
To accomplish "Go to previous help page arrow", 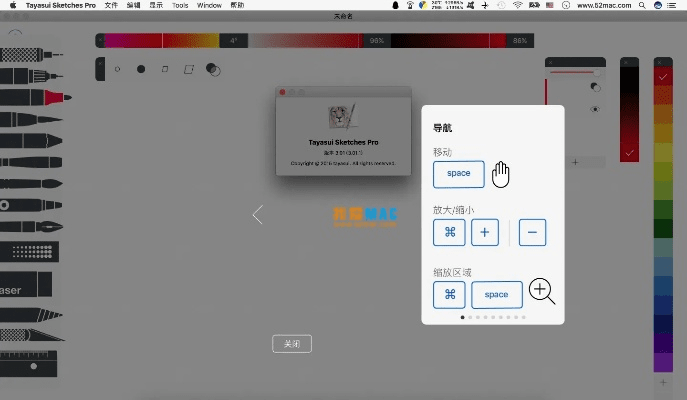I will click(x=258, y=214).
